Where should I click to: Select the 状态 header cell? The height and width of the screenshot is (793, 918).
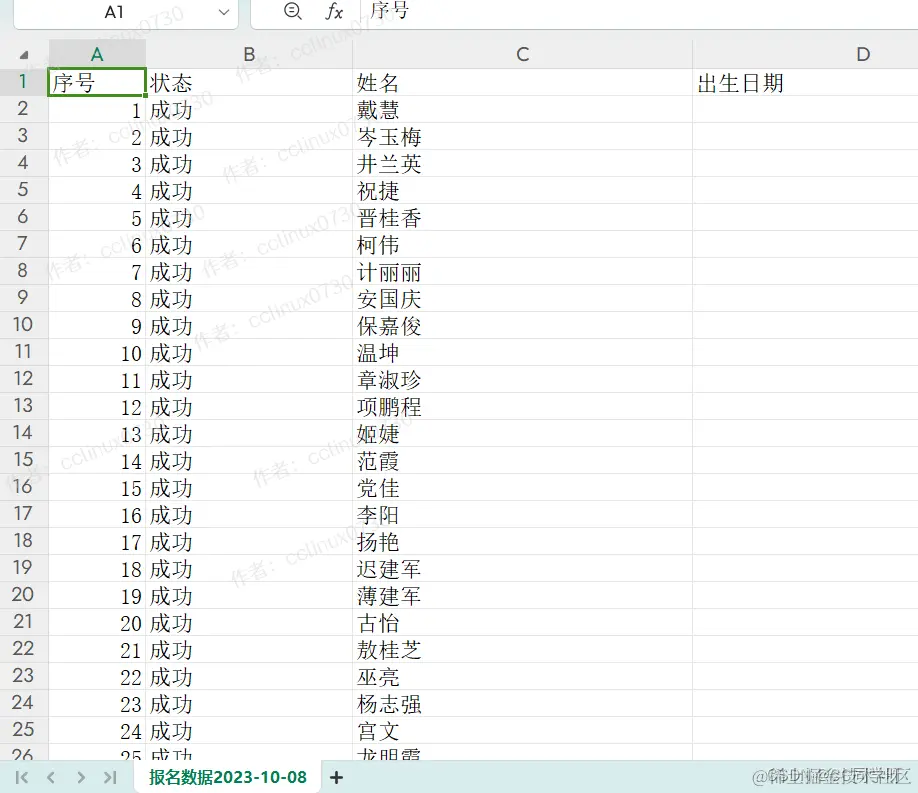(249, 83)
